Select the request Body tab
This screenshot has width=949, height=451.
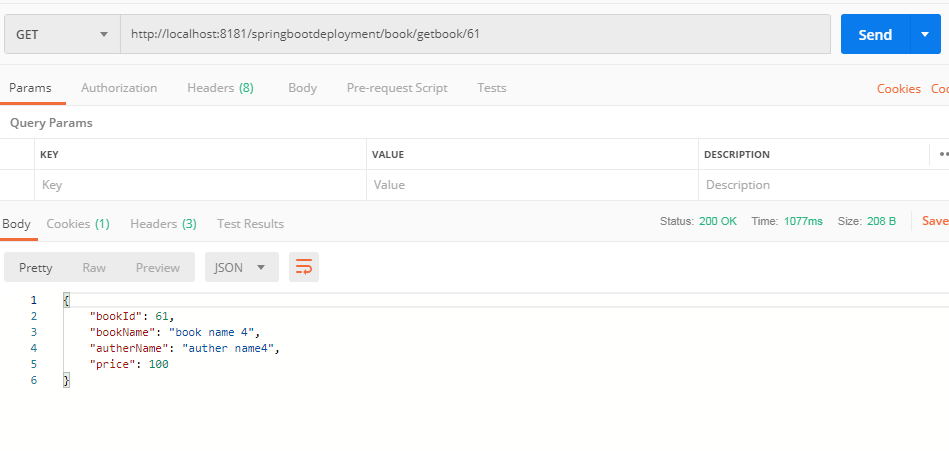point(302,88)
